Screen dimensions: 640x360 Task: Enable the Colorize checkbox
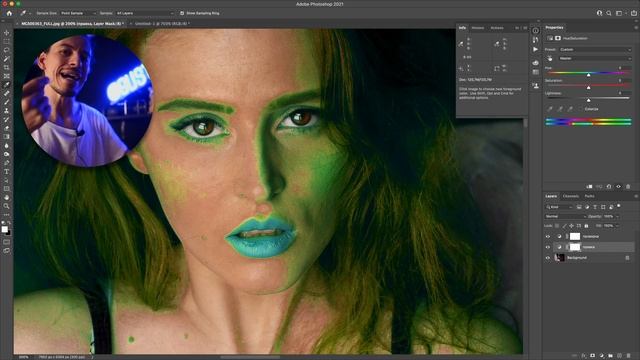pyautogui.click(x=581, y=109)
